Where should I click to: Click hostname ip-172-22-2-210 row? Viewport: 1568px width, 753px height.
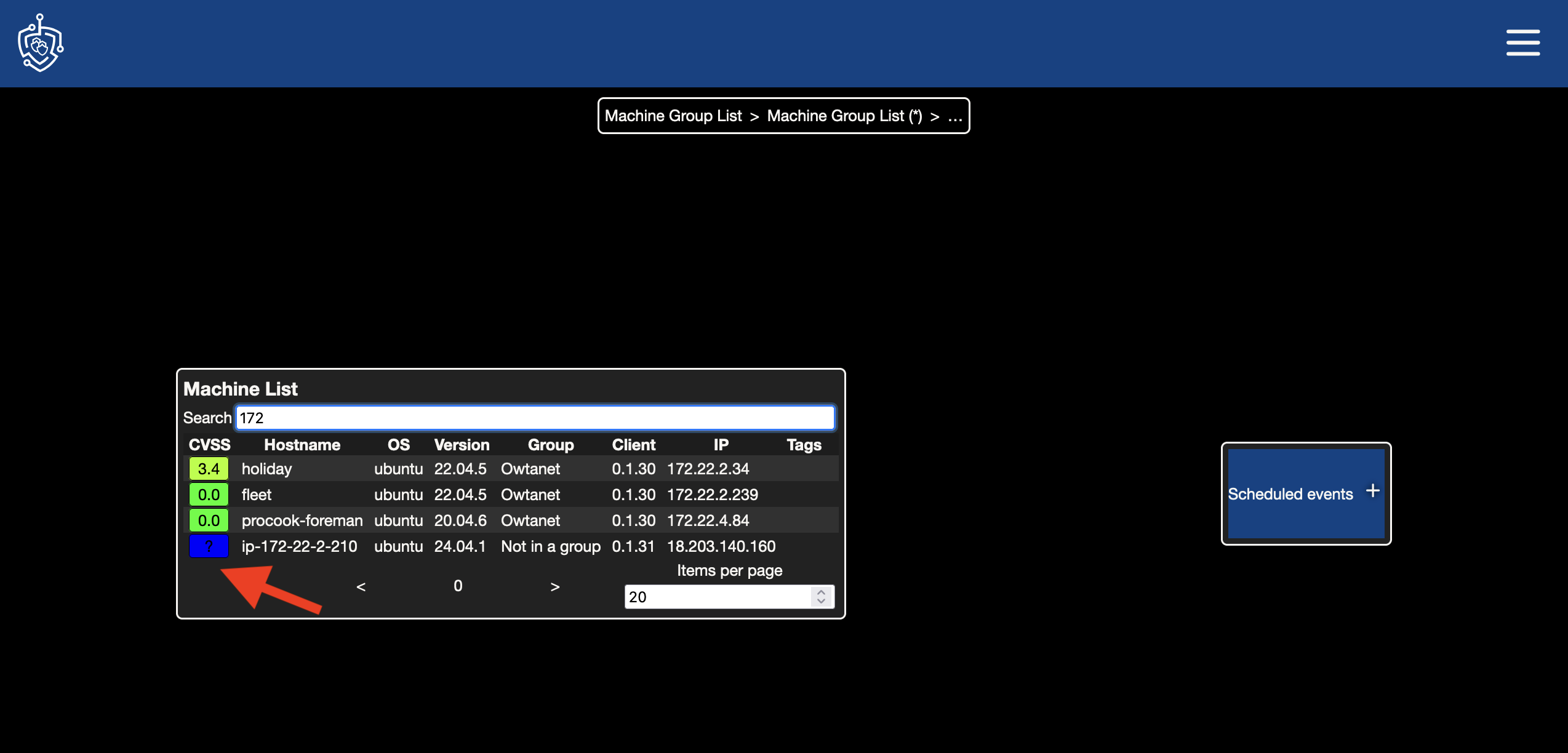pyautogui.click(x=510, y=546)
